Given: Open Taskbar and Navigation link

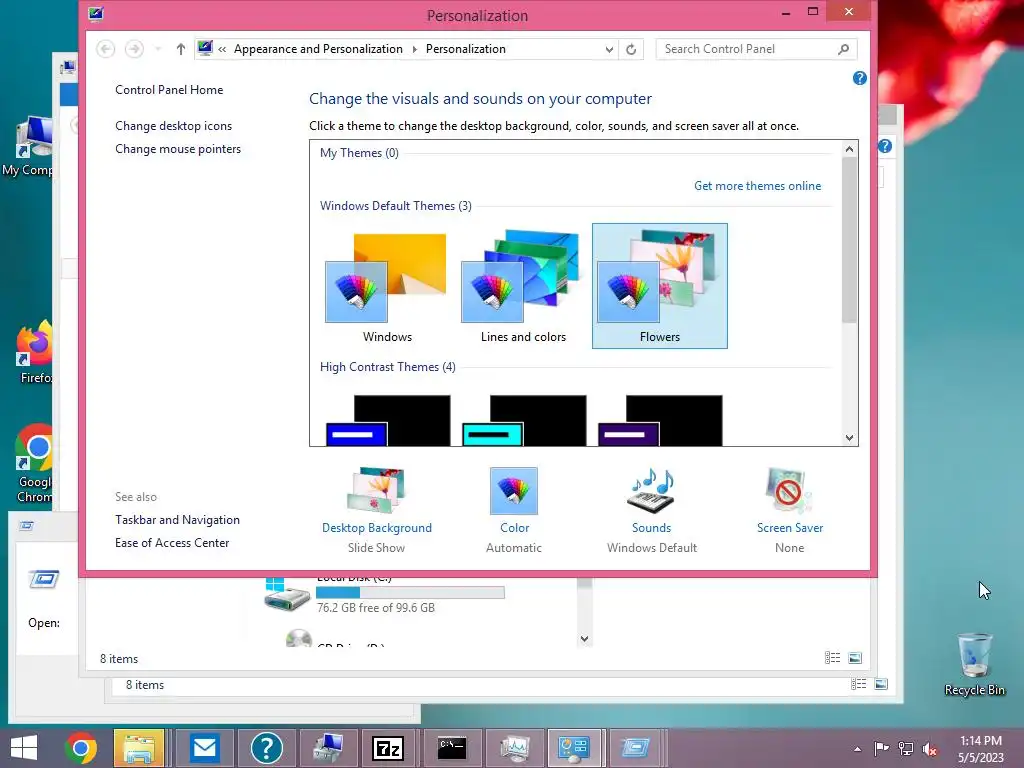Looking at the screenshot, I should point(177,520).
